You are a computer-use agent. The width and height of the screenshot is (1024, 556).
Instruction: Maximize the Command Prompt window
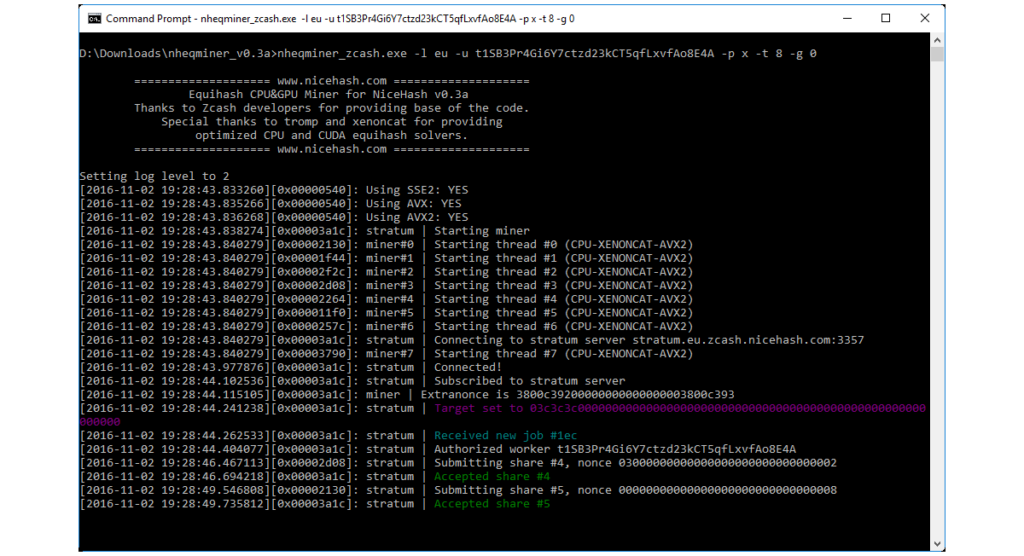pyautogui.click(x=886, y=18)
